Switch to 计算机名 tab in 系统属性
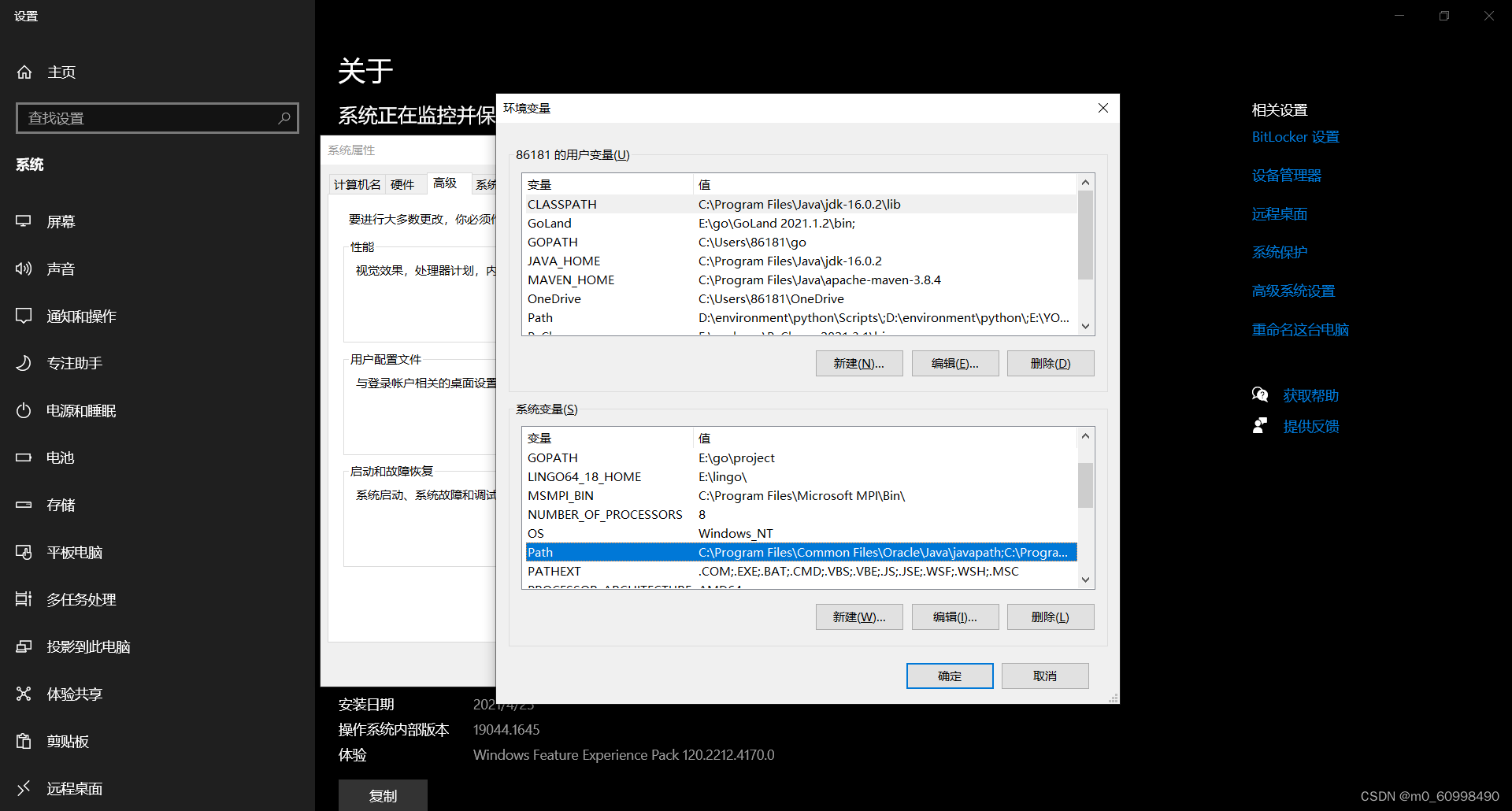The width and height of the screenshot is (1512, 811). 357,184
